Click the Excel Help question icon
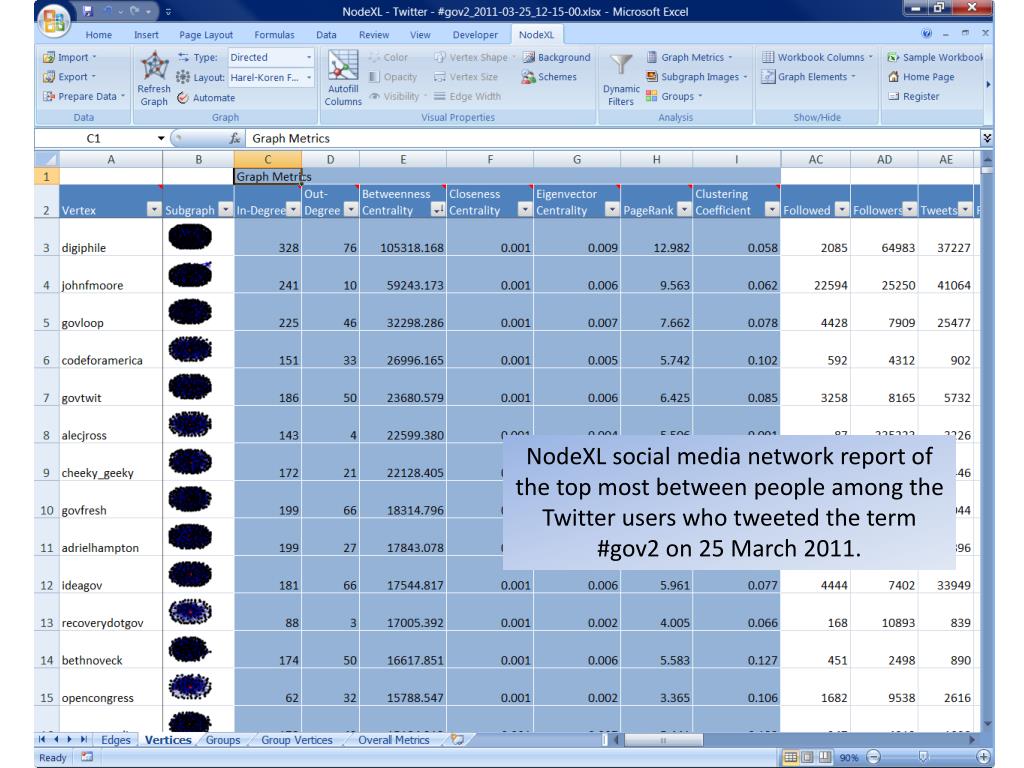The height and width of the screenshot is (768, 1024). click(x=926, y=33)
